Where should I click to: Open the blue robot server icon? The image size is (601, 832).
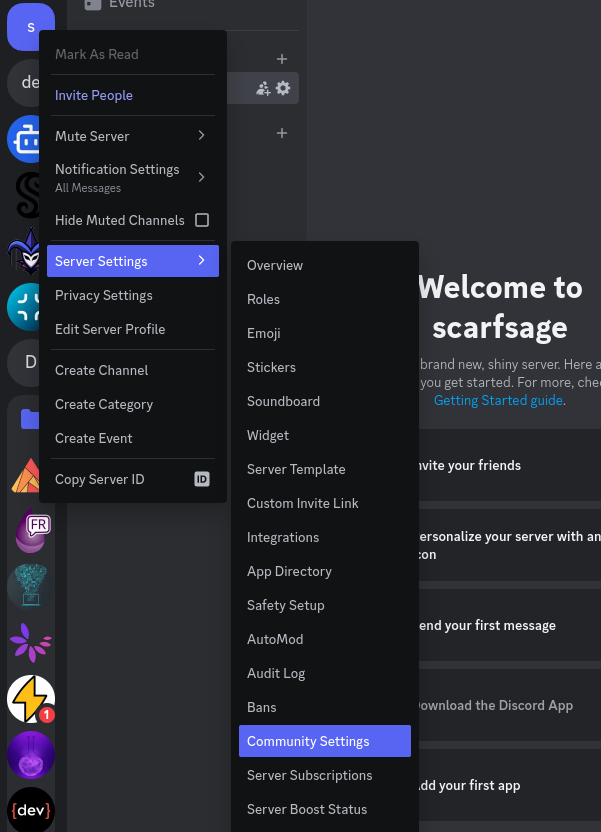pyautogui.click(x=23, y=139)
